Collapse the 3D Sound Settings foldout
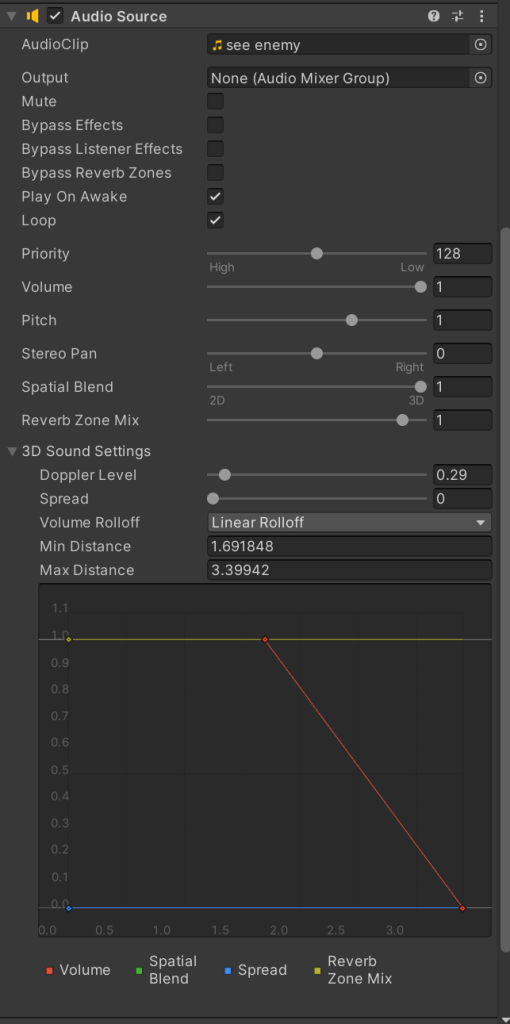The image size is (510, 1024). point(12,451)
